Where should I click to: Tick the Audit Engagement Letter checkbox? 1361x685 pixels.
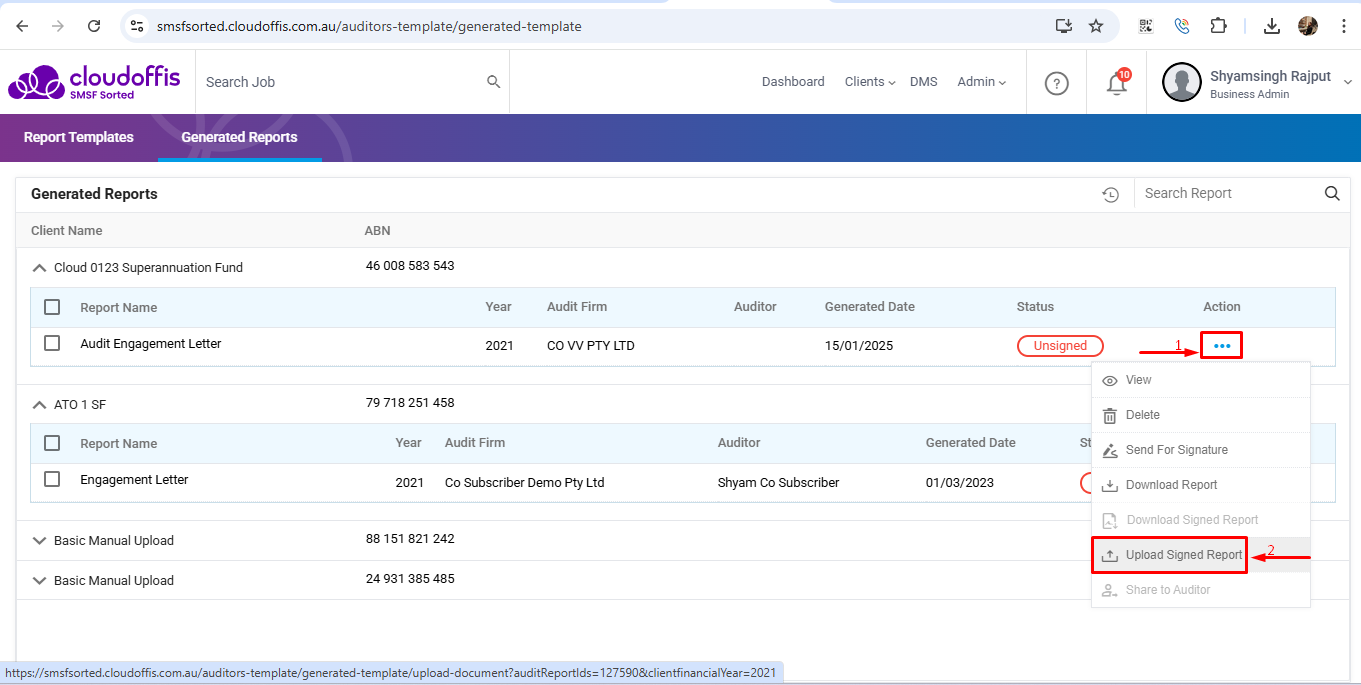(x=52, y=343)
